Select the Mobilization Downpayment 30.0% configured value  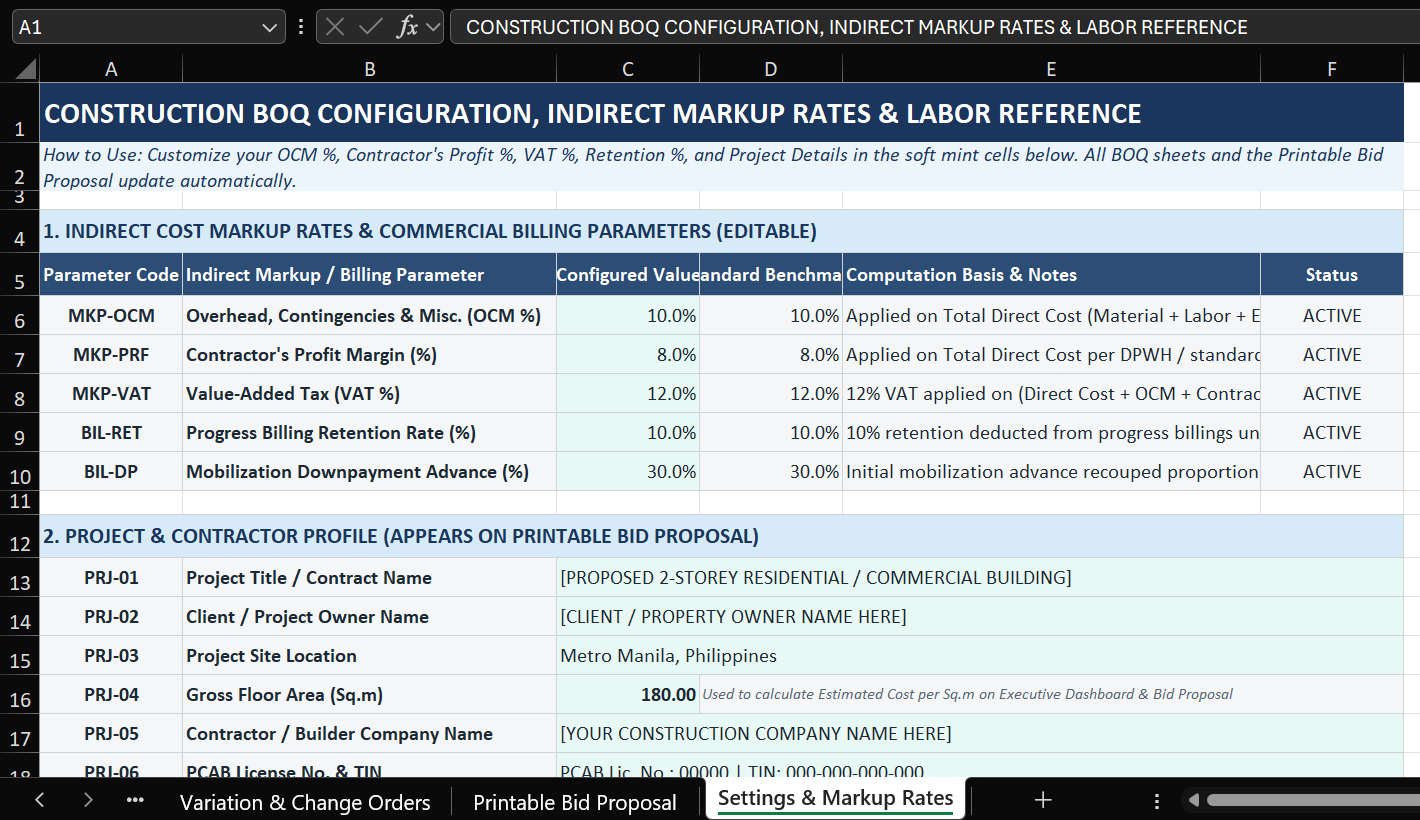[628, 472]
